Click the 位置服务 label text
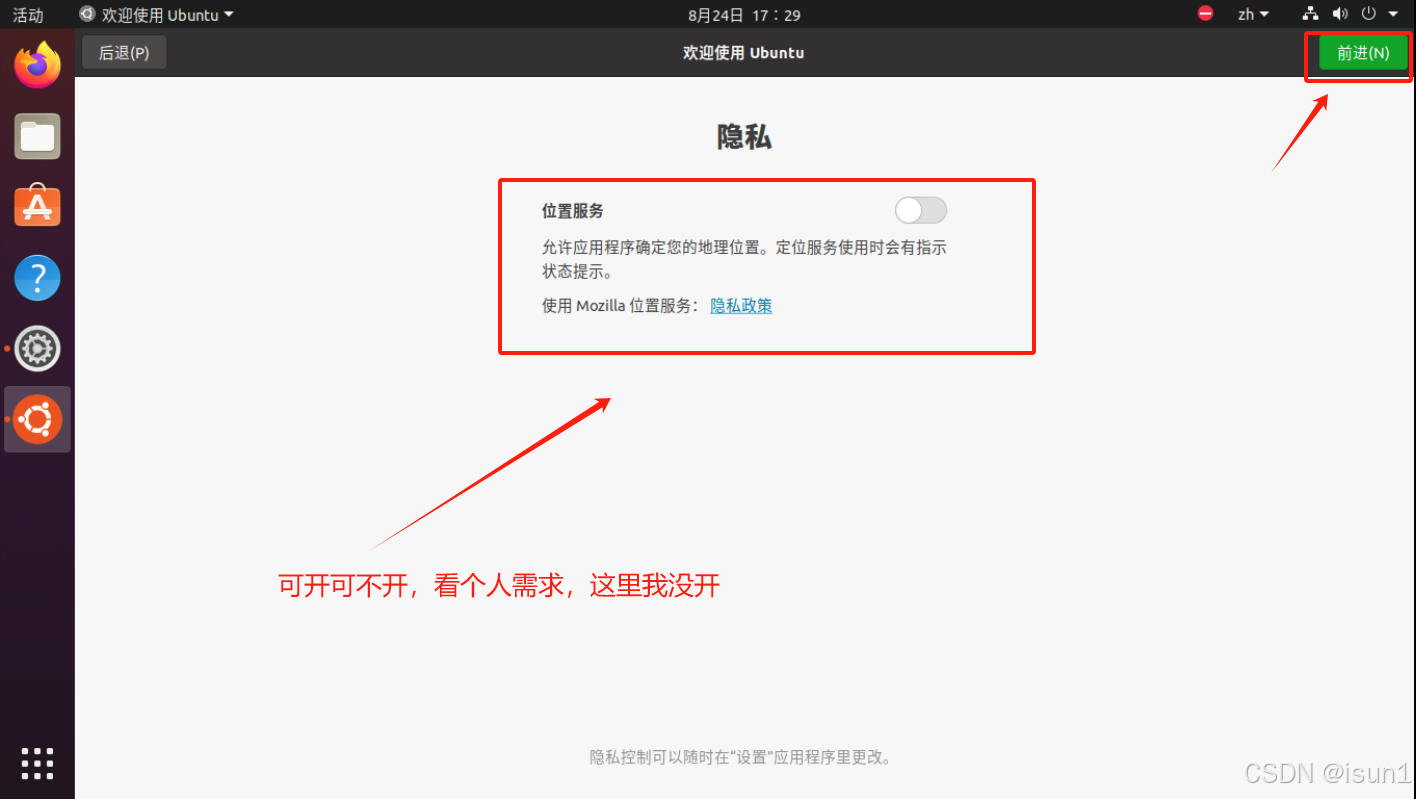The height and width of the screenshot is (799, 1416). 573,211
